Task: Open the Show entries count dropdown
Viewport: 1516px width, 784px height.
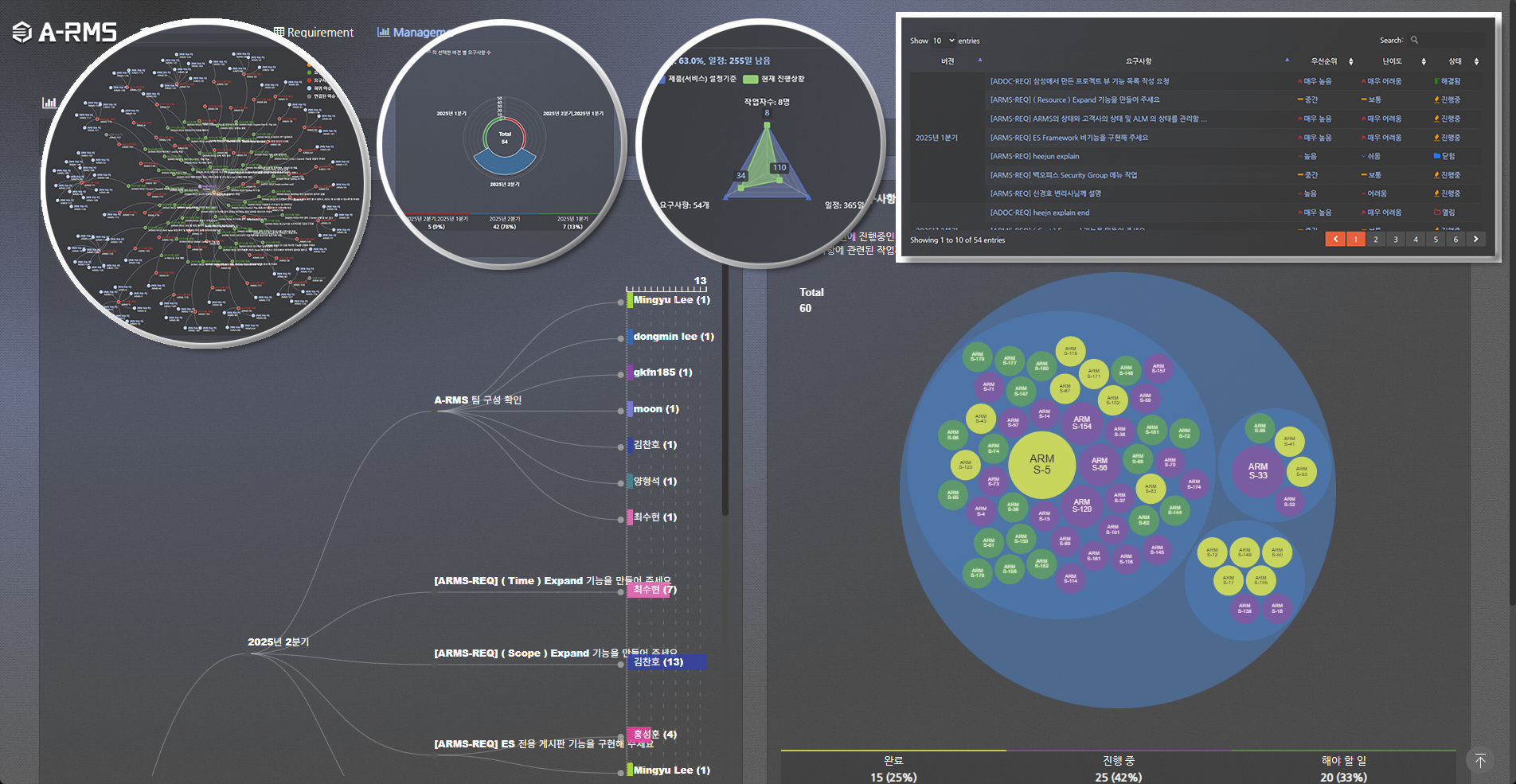Action: tap(944, 41)
